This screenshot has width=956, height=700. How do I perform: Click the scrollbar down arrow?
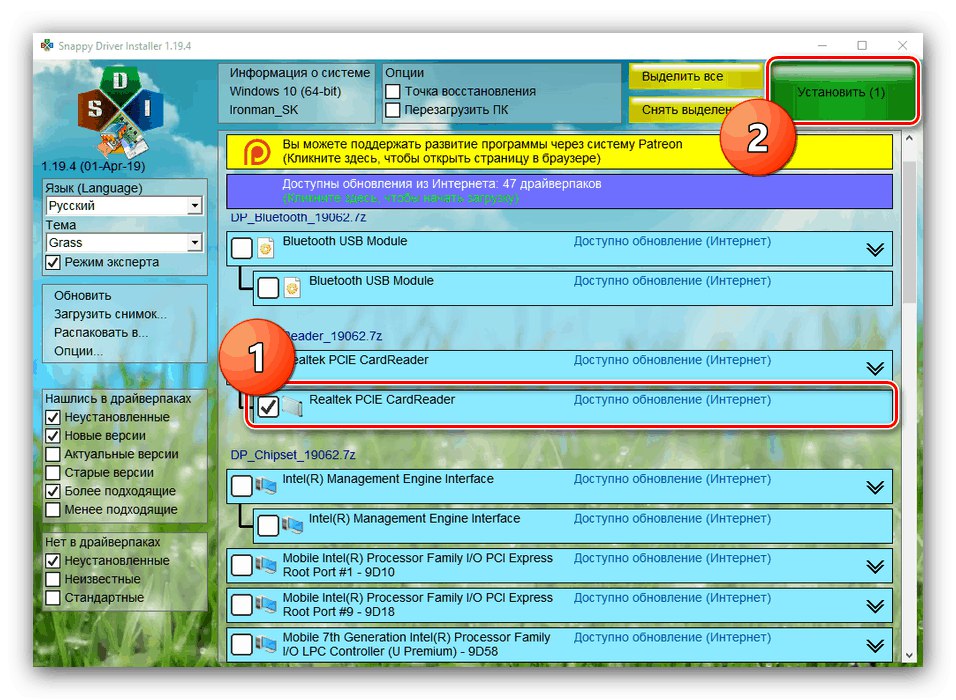[908, 655]
